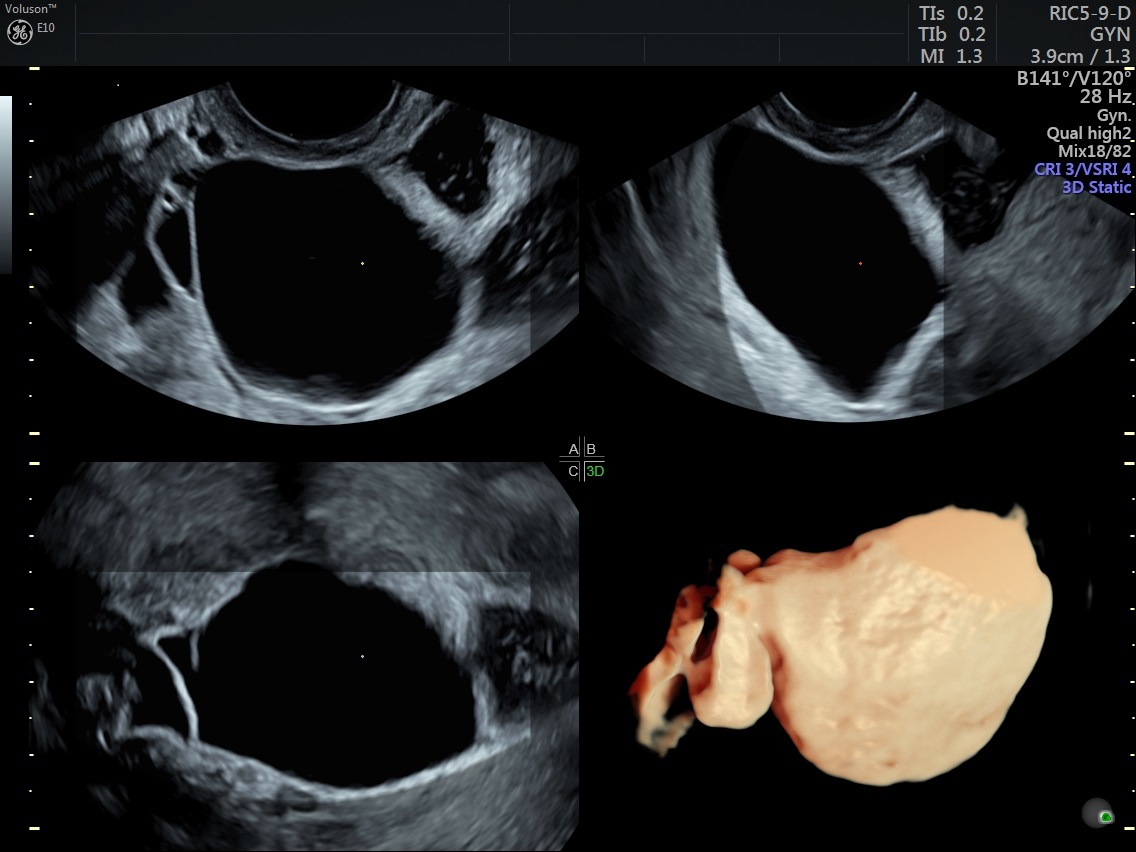Click the CRI 3/VSRI 4 setting
Screen dimensions: 1136x852
(1082, 169)
